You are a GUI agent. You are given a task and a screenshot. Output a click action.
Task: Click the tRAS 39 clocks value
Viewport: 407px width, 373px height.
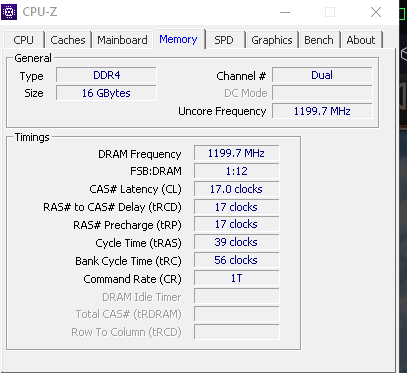tap(236, 242)
